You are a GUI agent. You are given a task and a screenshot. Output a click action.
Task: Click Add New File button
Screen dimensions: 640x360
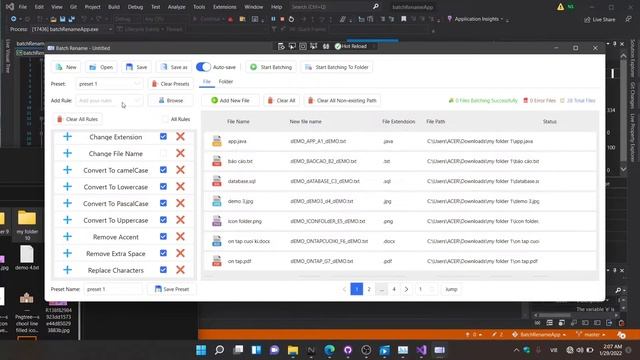click(231, 100)
